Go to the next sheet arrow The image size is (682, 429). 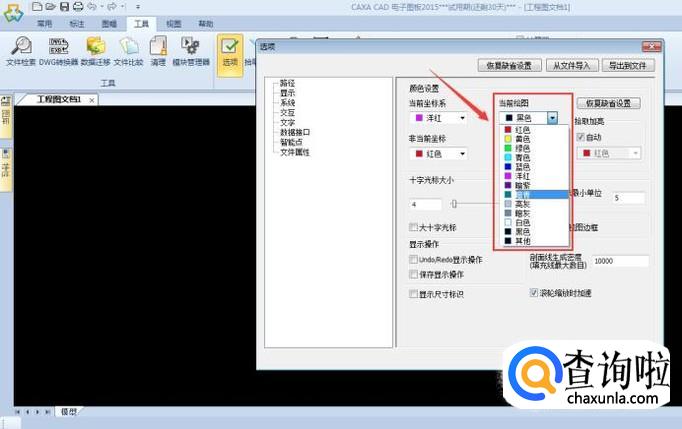(x=37, y=412)
